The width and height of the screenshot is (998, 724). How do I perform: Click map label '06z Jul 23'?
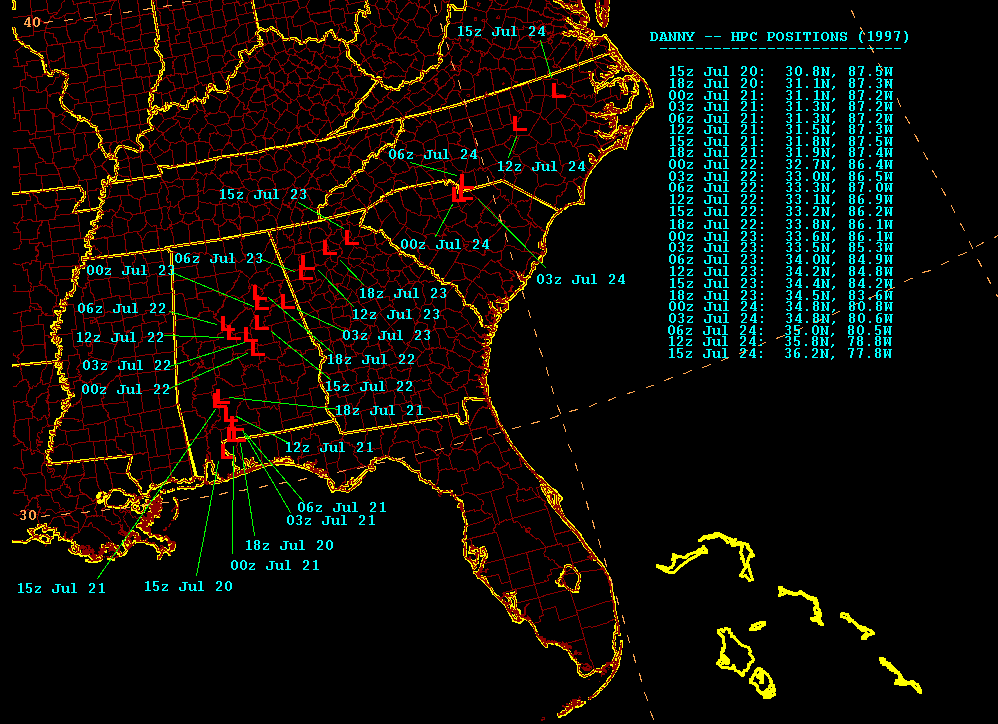click(218, 258)
